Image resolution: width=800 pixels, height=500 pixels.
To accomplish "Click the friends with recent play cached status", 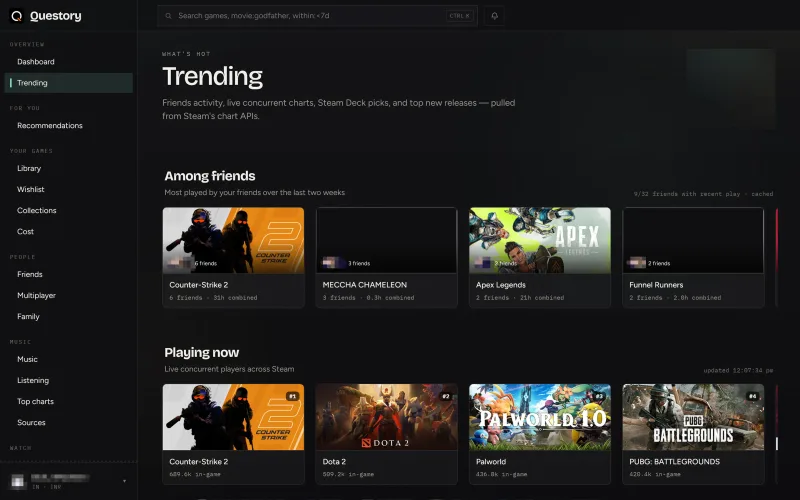I will pos(703,194).
